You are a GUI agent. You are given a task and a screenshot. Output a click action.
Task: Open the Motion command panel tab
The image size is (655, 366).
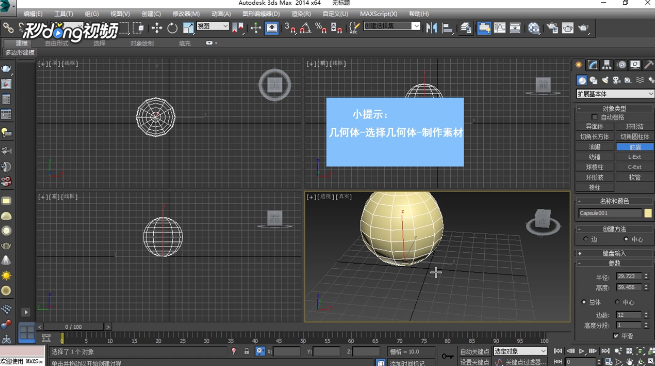pyautogui.click(x=621, y=65)
